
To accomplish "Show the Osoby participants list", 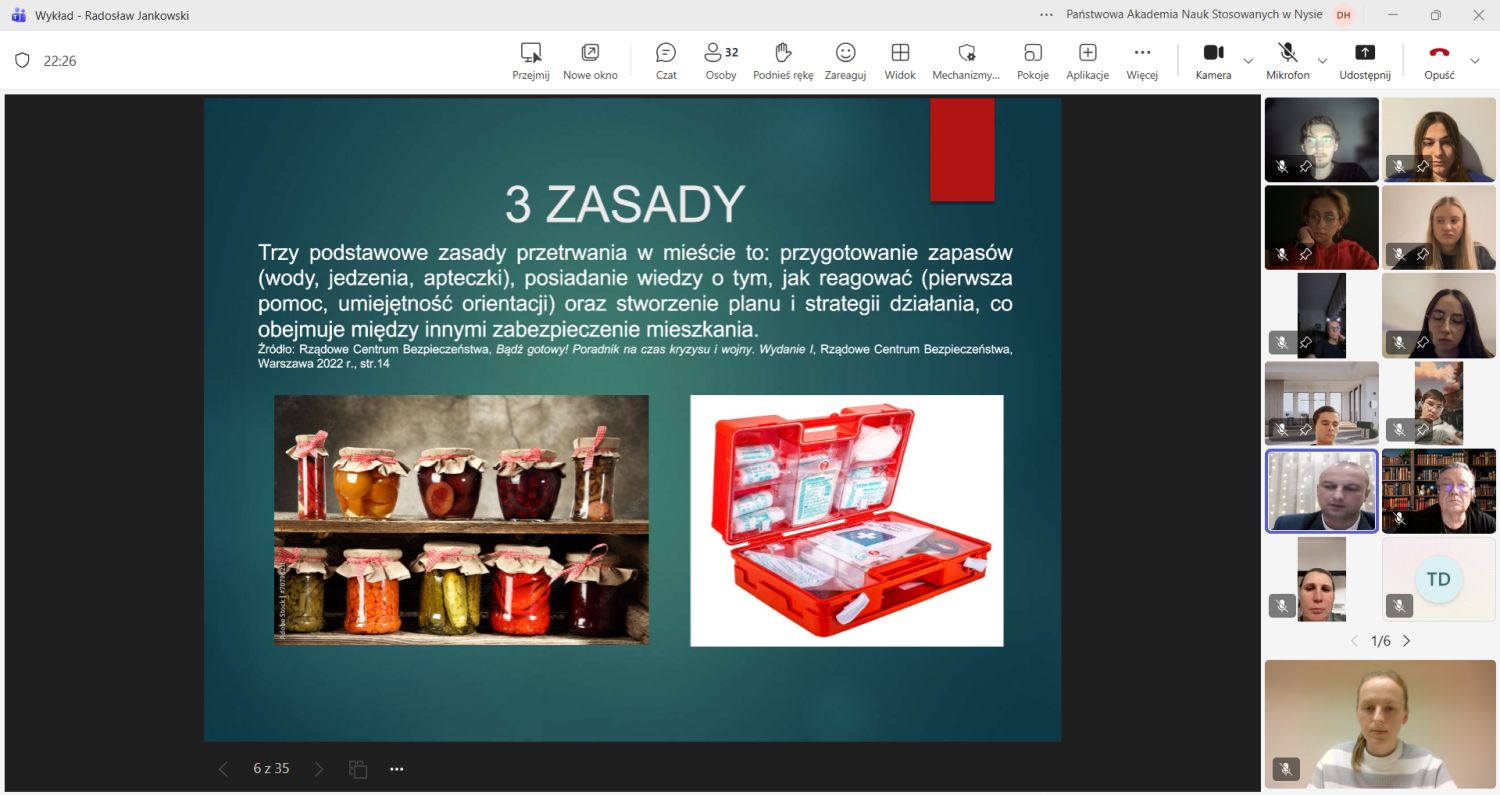I will coord(720,61).
